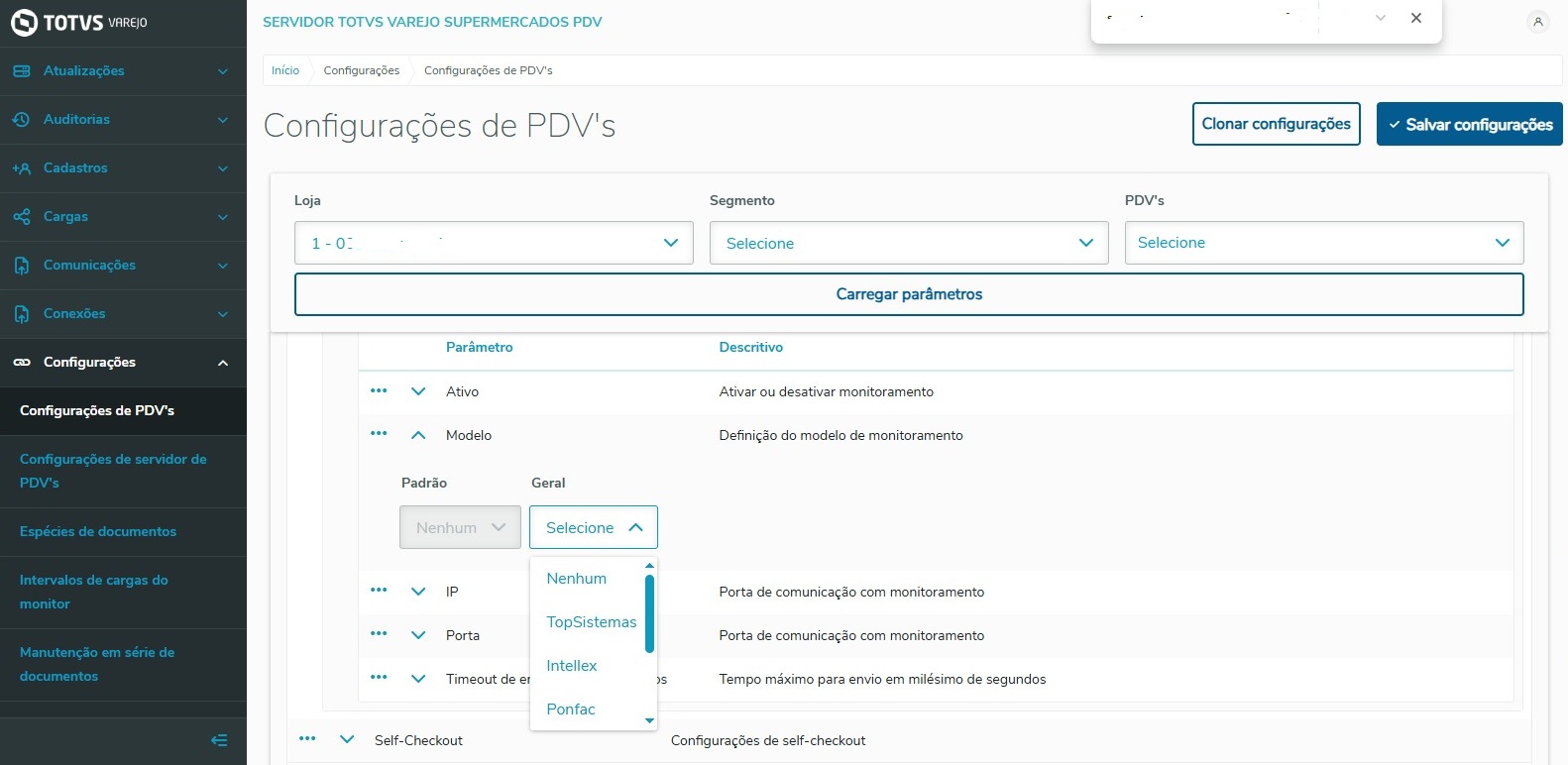Screen dimensions: 1568x765
Task: Click the Geral list scrollbar thumb
Action: 650,614
